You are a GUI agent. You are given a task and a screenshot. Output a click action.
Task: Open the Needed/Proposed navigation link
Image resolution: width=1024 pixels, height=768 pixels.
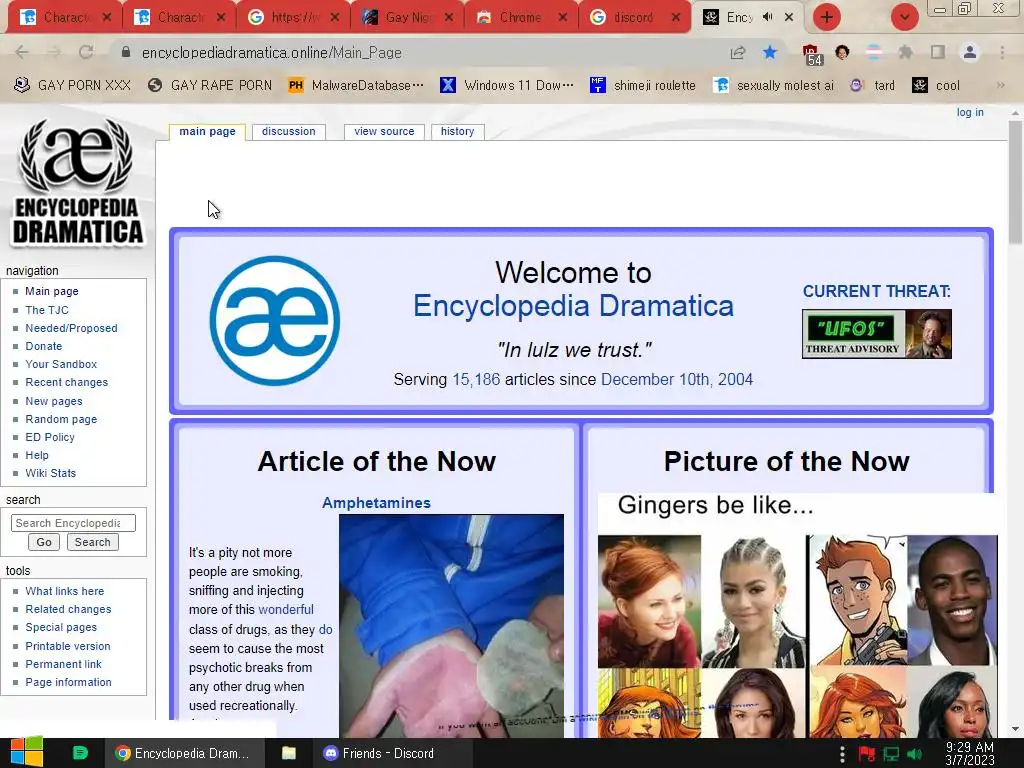(71, 328)
